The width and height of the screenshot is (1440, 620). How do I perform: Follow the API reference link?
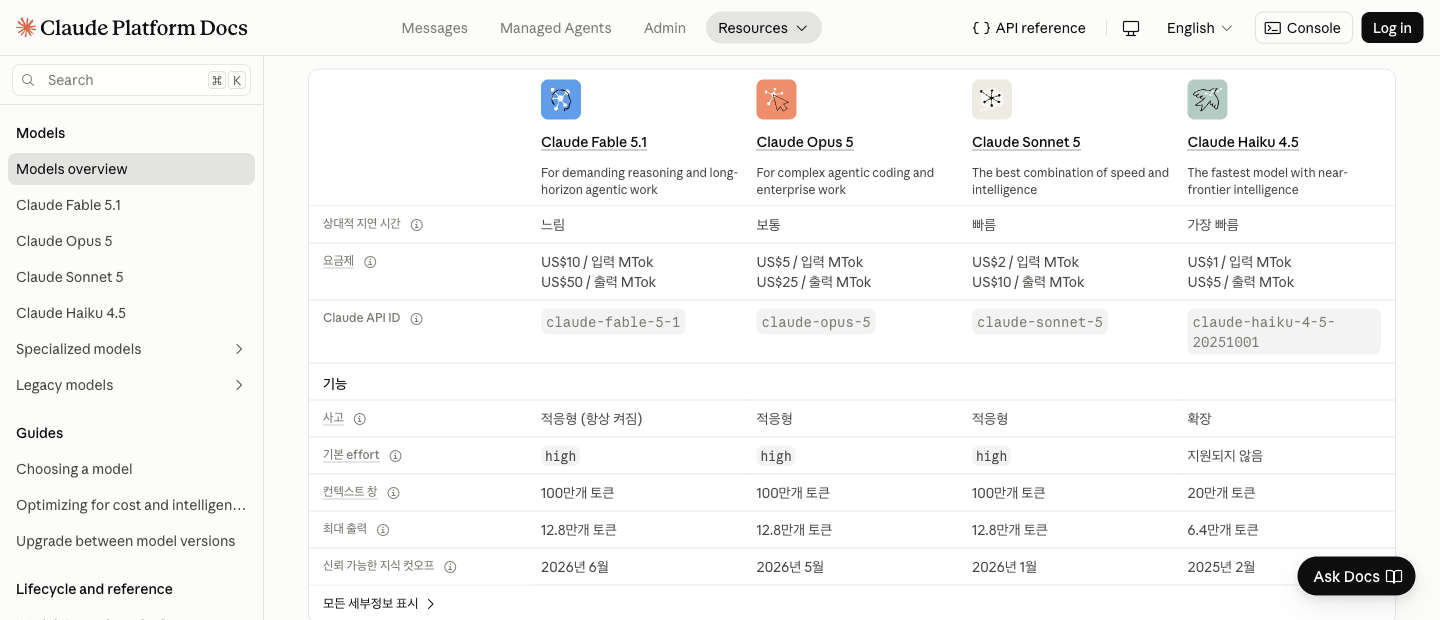click(x=1029, y=28)
